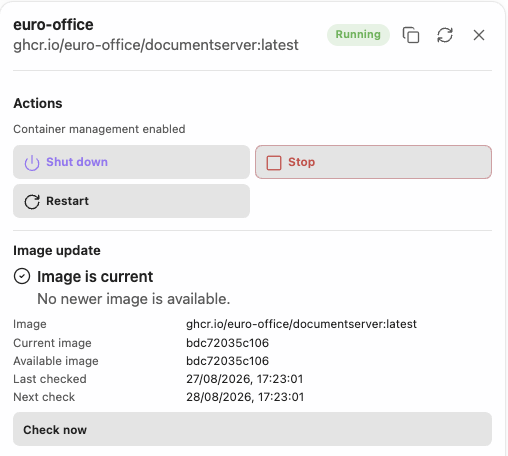This screenshot has height=456, width=508.
Task: Click the Current image hash bdc72035c106
Action: coord(227,343)
